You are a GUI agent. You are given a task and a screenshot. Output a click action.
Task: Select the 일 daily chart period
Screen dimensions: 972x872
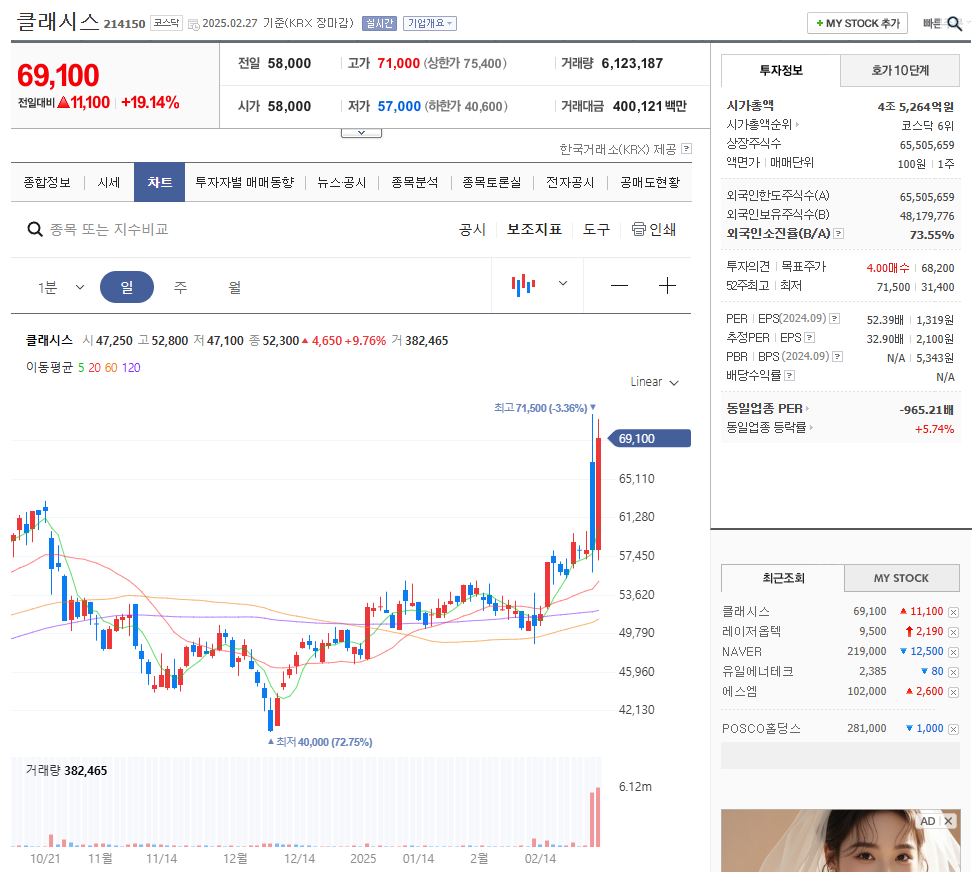click(x=126, y=287)
